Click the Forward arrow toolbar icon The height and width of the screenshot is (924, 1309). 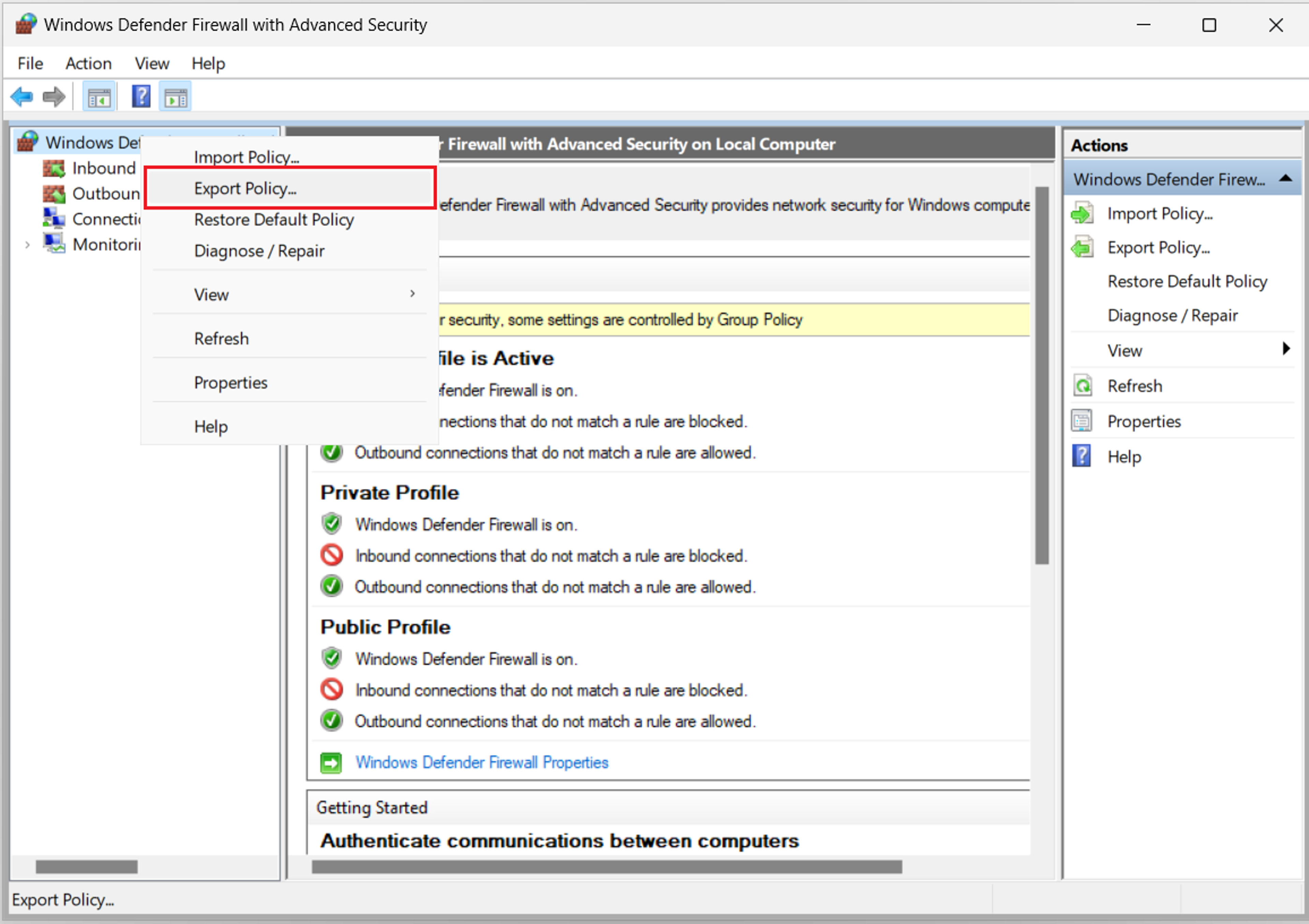pos(54,97)
